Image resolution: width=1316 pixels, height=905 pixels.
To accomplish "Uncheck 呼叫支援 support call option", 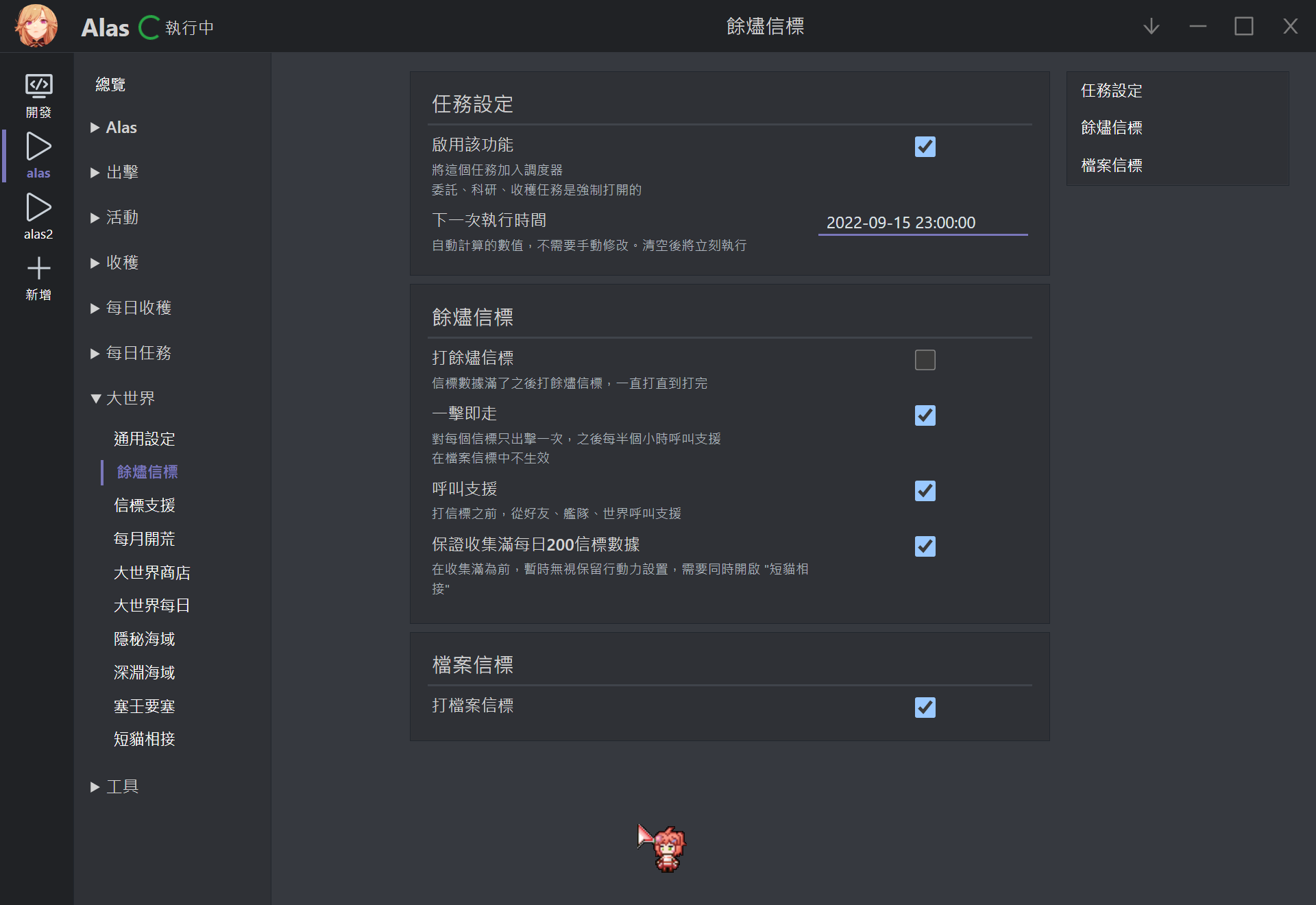I will [925, 491].
